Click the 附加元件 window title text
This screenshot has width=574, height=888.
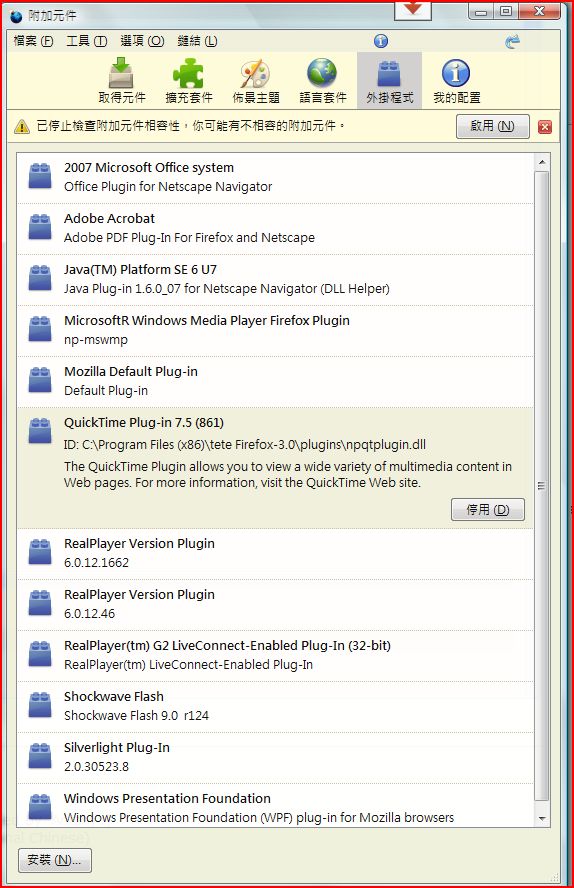pos(52,16)
